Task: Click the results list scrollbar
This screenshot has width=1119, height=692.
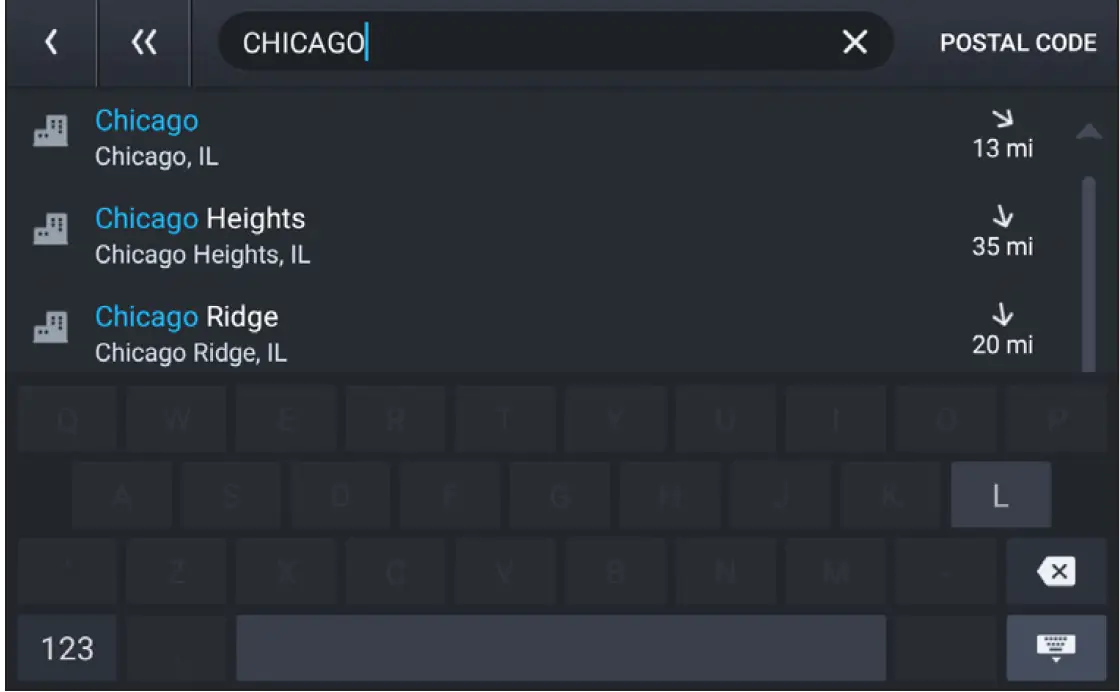Action: [x=1089, y=270]
